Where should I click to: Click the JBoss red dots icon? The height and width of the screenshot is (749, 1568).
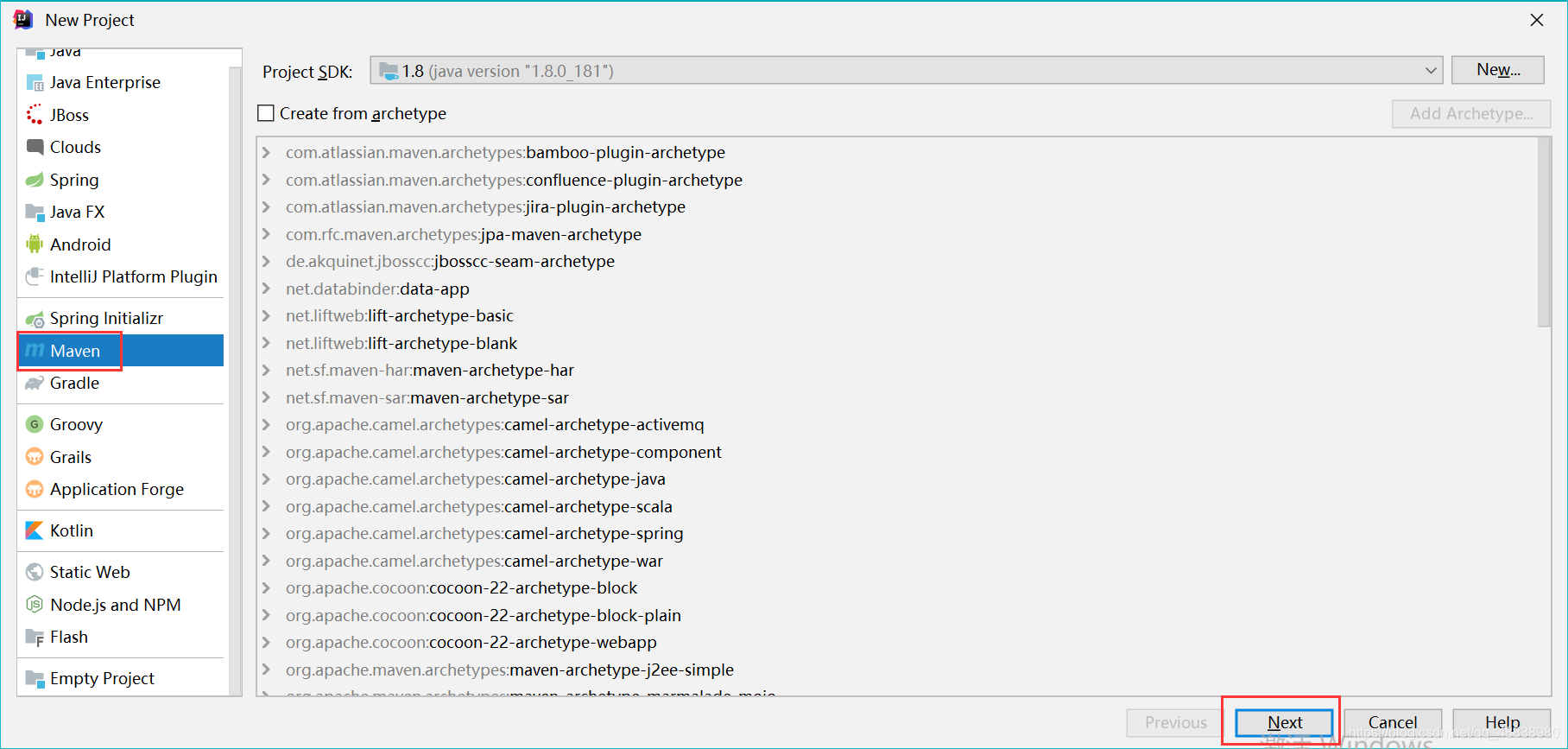(35, 115)
